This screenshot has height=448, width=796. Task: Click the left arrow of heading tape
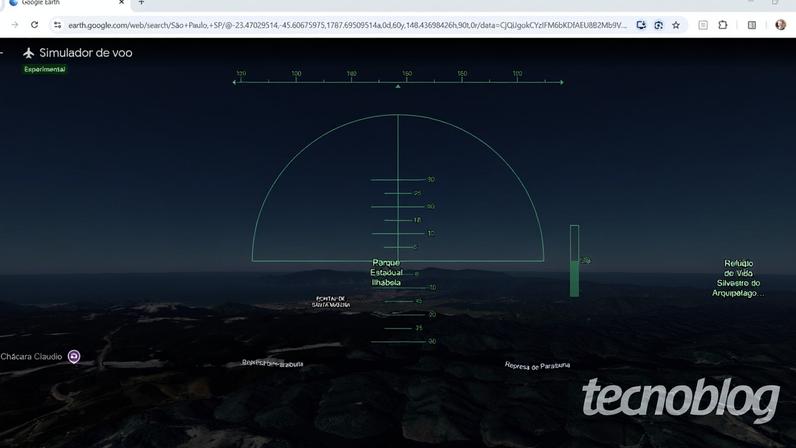click(x=234, y=82)
